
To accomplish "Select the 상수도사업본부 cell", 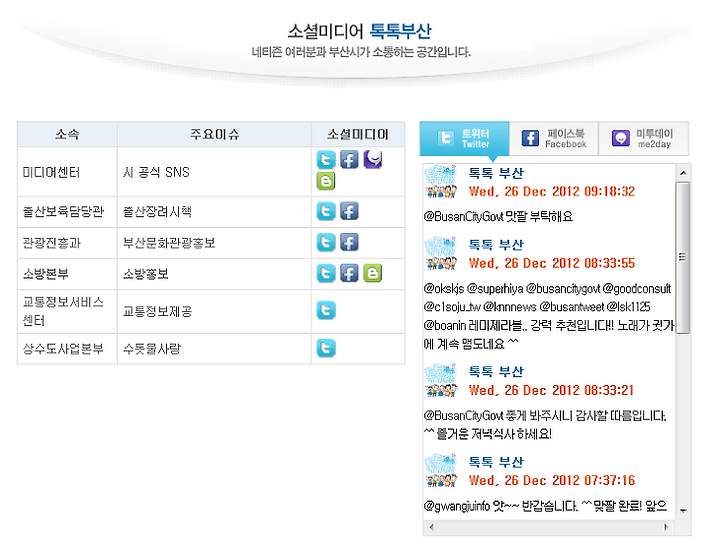I will 67,349.
